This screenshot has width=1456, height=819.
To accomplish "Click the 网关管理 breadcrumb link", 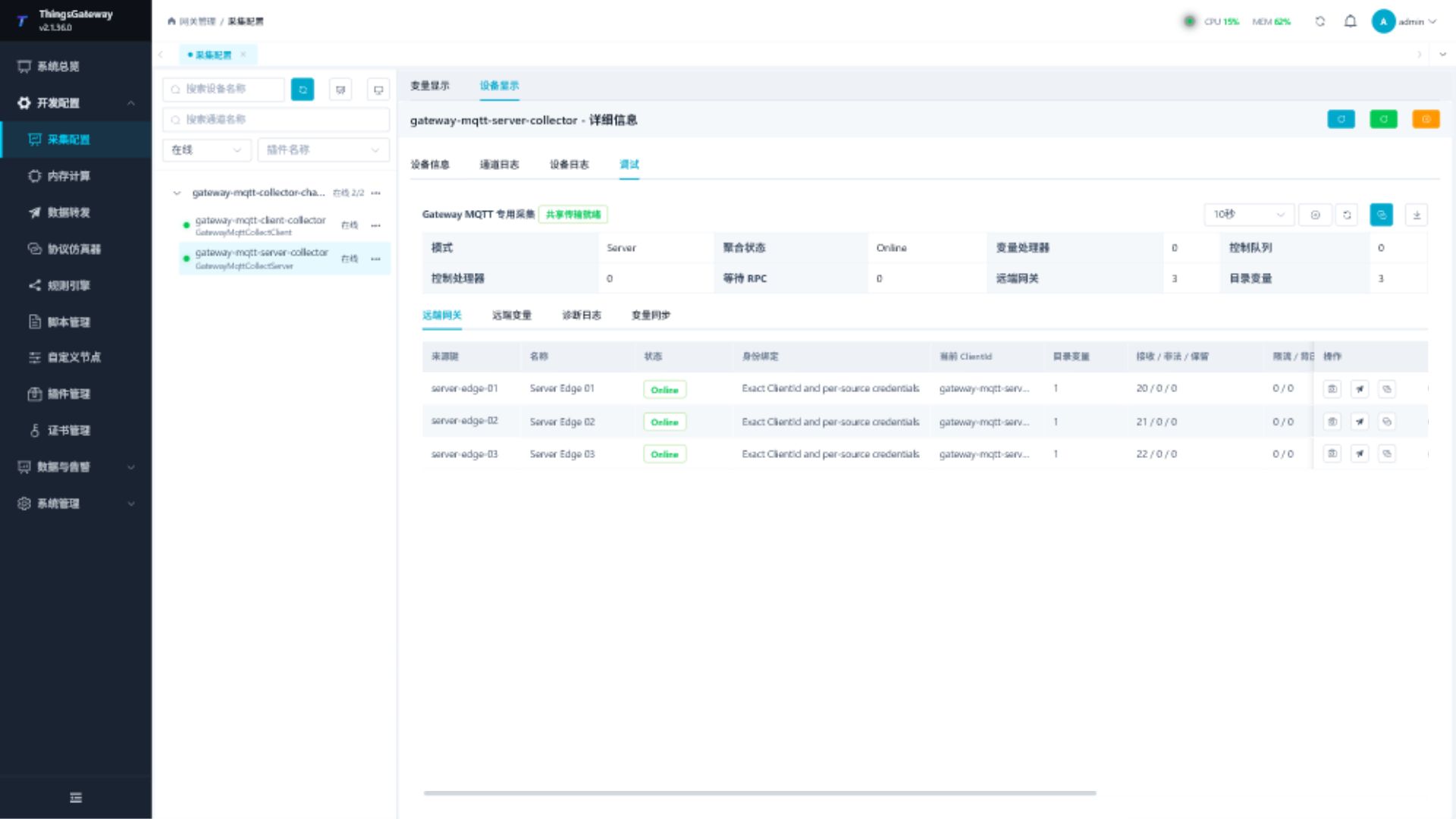I will click(x=198, y=21).
